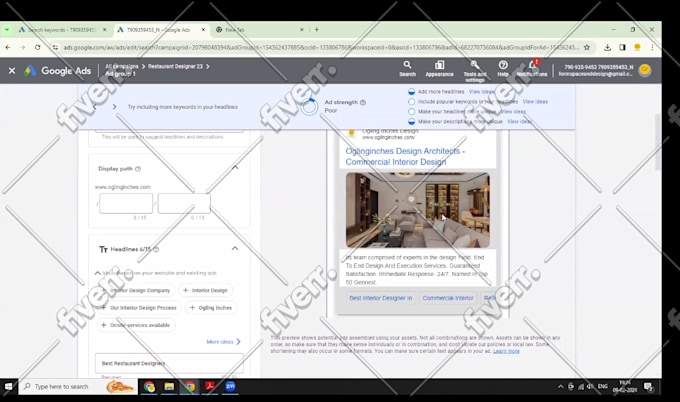
Task: Click Oglinginches Design Architects ad preview headline
Action: point(405,157)
